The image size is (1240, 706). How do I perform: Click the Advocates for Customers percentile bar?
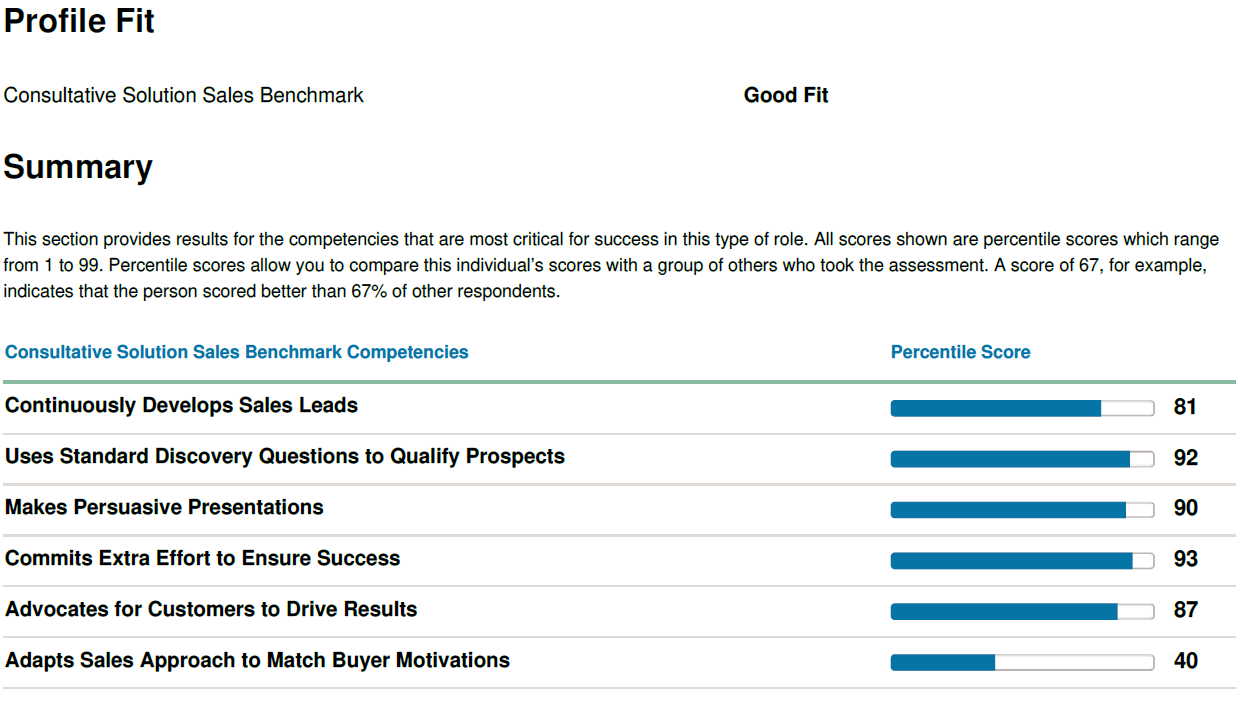(x=1022, y=612)
